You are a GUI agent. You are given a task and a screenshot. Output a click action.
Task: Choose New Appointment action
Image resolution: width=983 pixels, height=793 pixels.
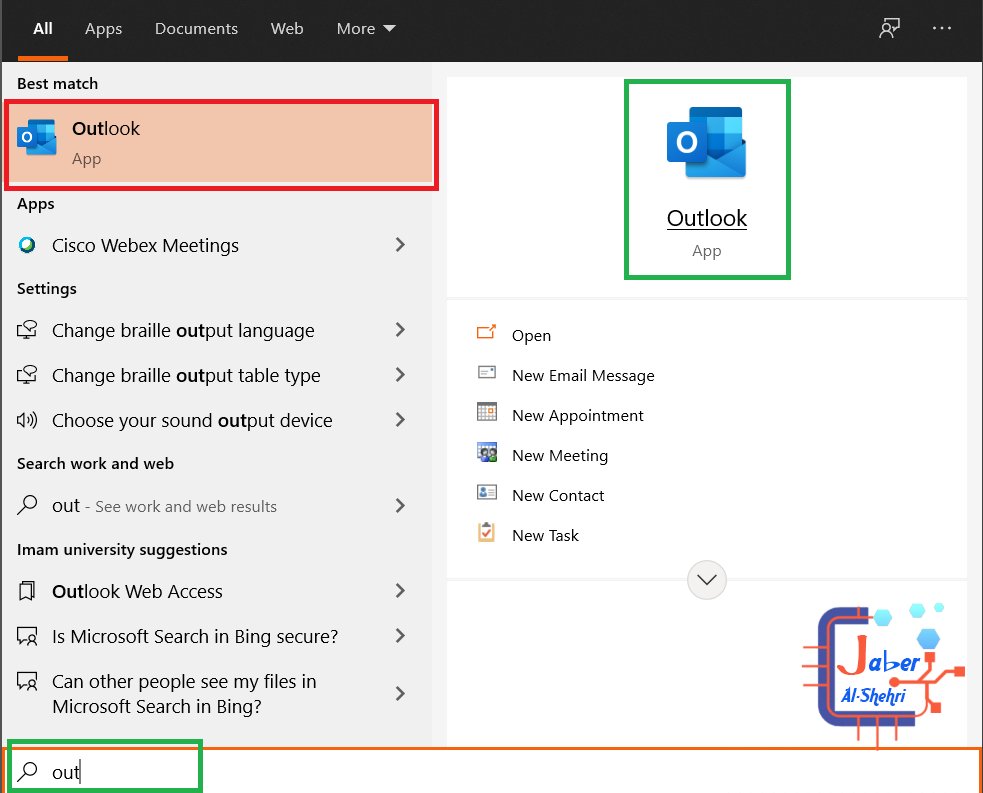[577, 416]
